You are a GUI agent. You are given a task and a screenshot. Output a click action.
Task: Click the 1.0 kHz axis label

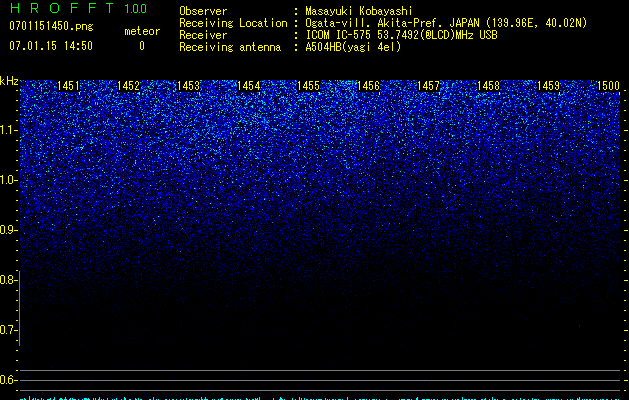8,180
